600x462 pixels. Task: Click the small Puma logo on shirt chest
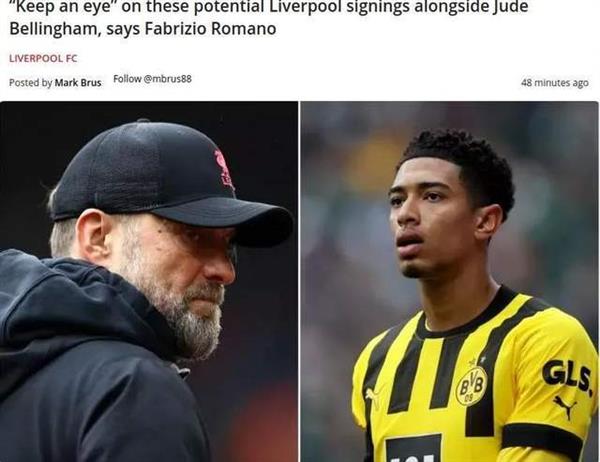(x=372, y=395)
